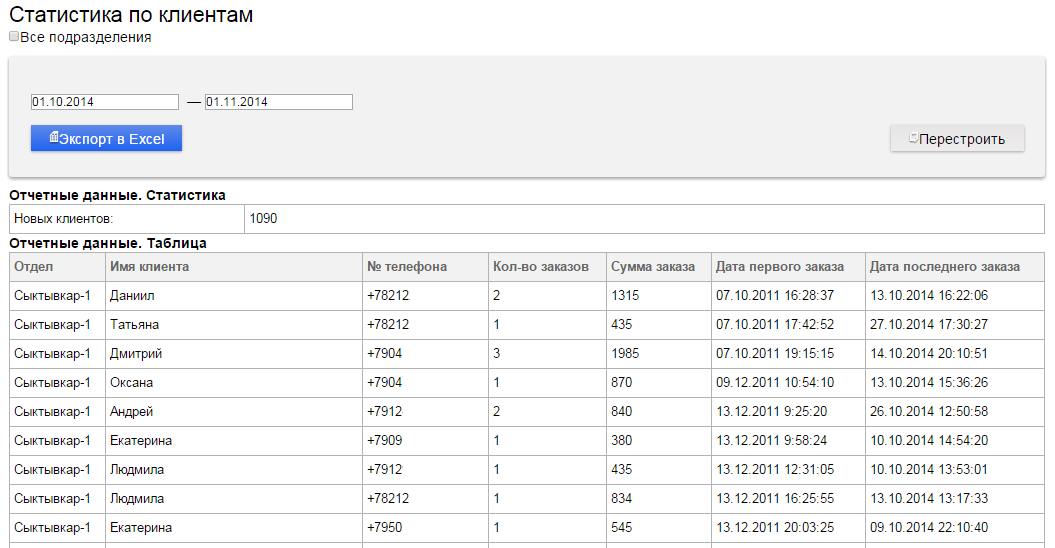Click the order sum 1315
The height and width of the screenshot is (548, 1055).
(625, 296)
